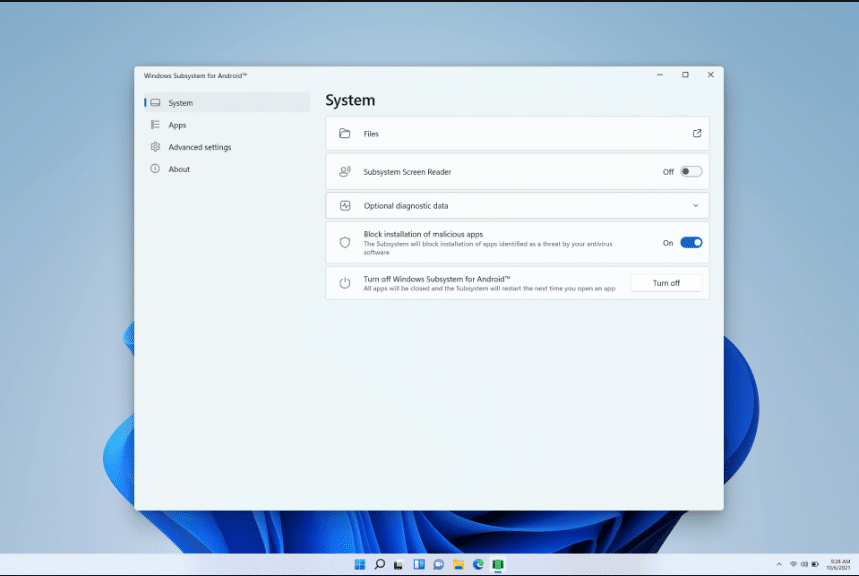Open the About page in sidebar

pyautogui.click(x=179, y=169)
